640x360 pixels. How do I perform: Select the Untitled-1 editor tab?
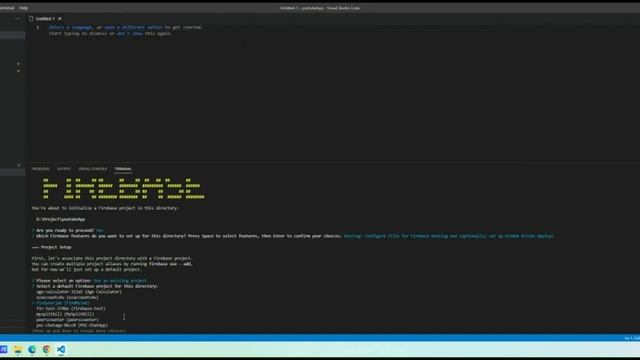point(45,19)
